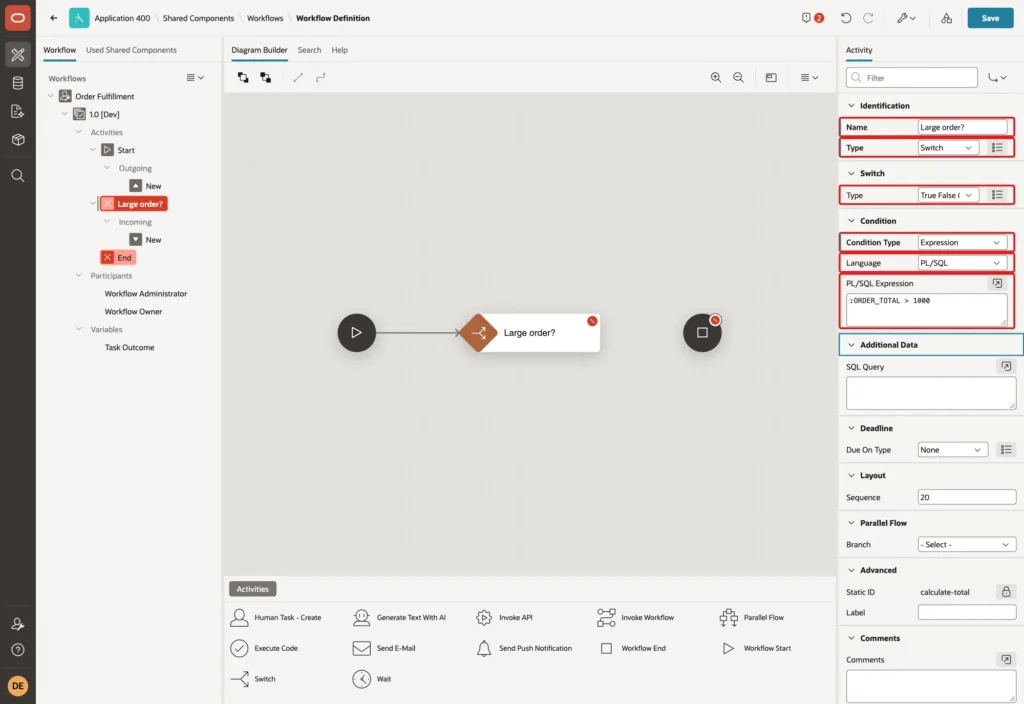
Task: Open Due On Type quick pick list
Action: click(x=1006, y=449)
